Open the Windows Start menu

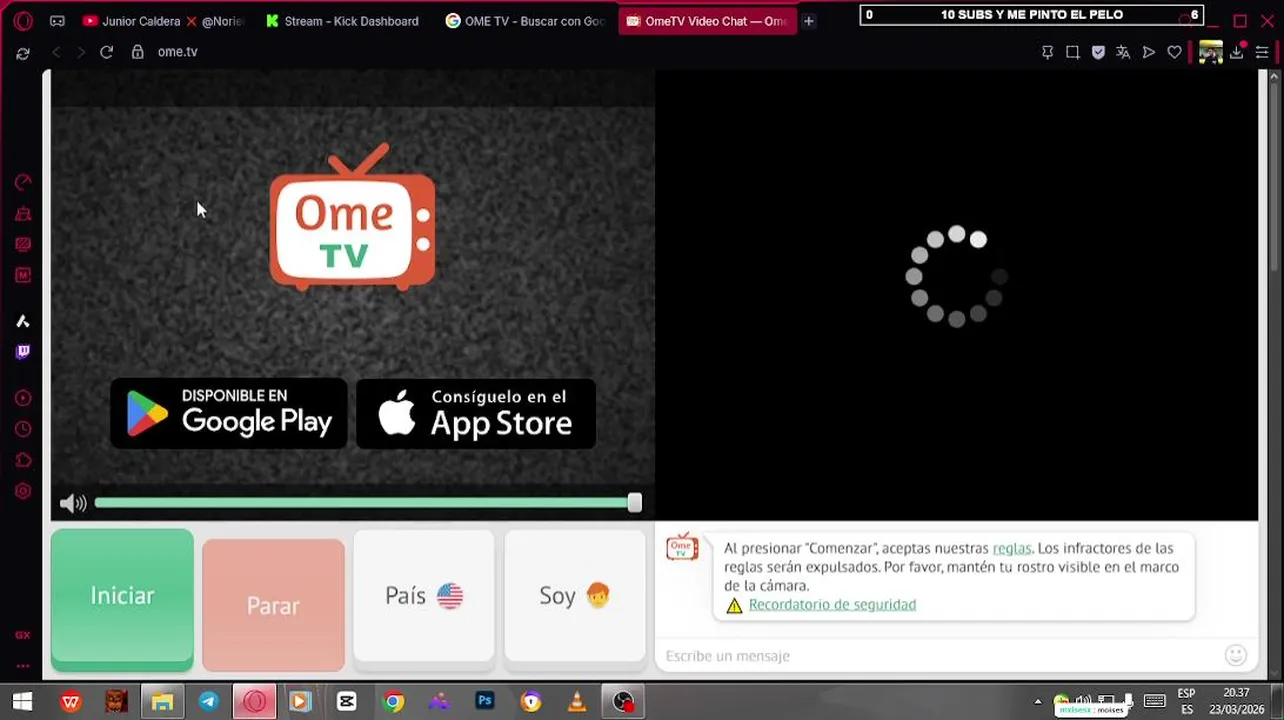(23, 702)
